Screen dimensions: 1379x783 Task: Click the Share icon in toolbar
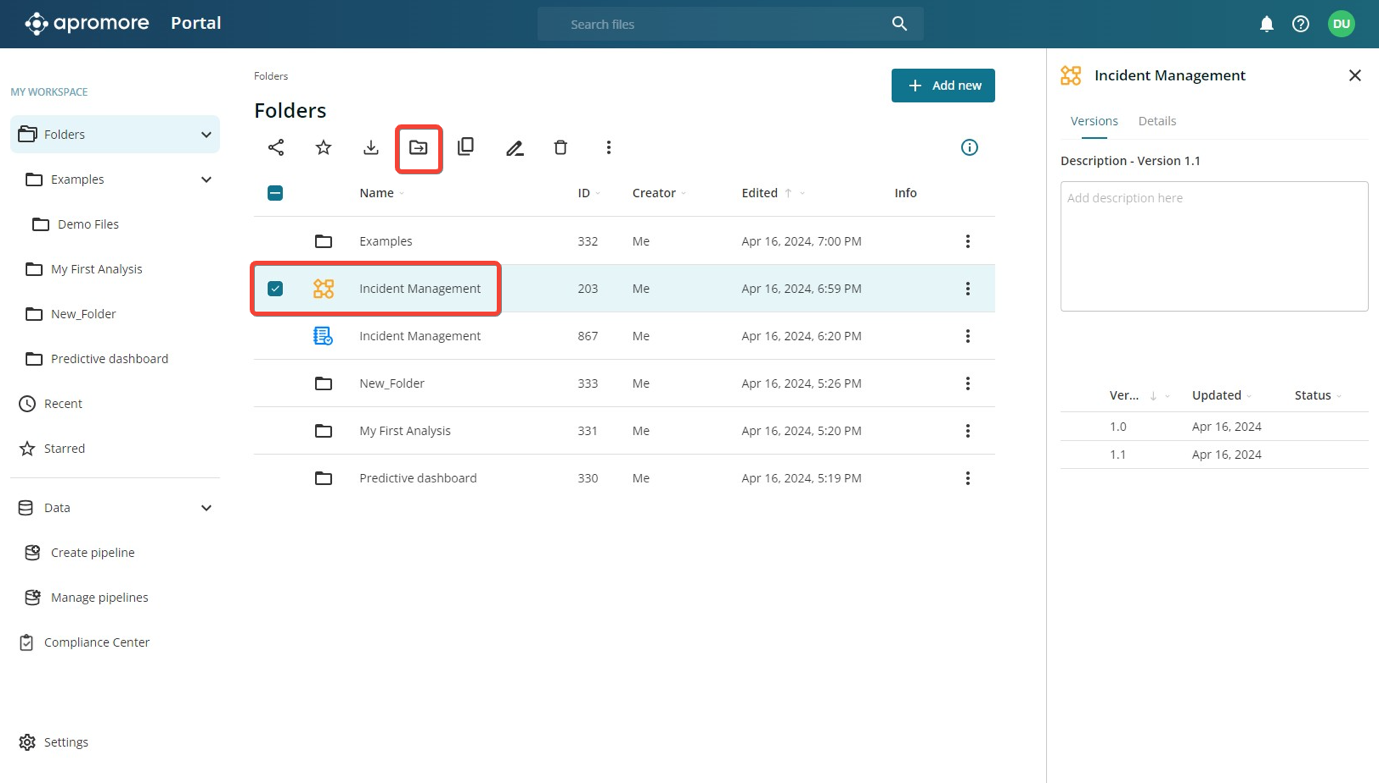[276, 148]
